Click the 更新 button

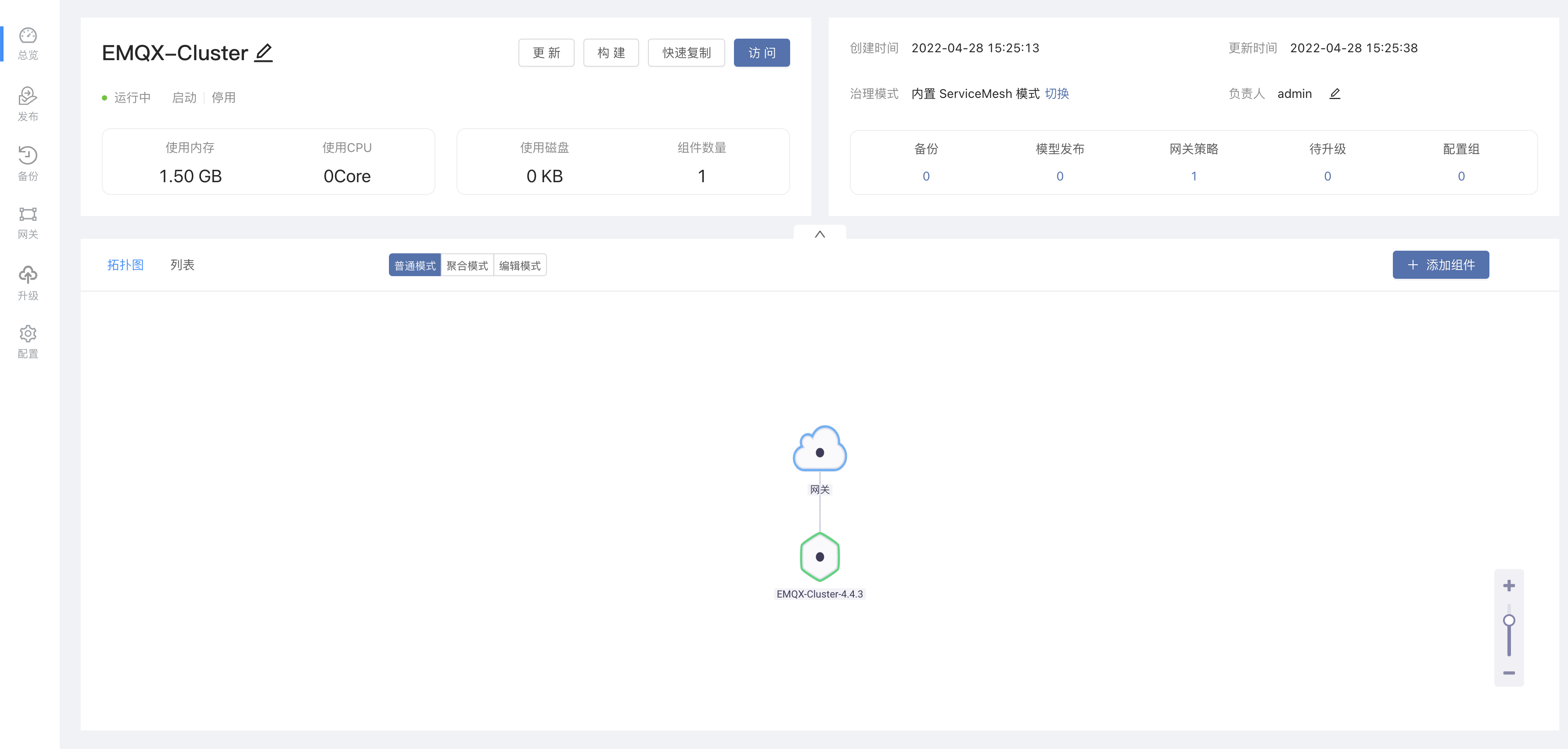click(x=546, y=53)
